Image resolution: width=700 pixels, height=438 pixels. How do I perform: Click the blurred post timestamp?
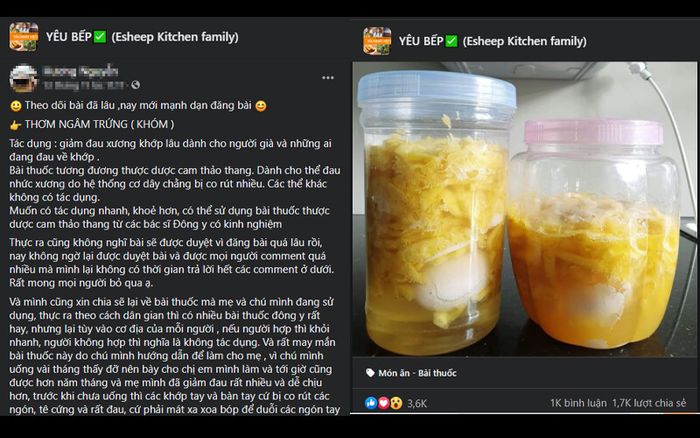coord(84,85)
